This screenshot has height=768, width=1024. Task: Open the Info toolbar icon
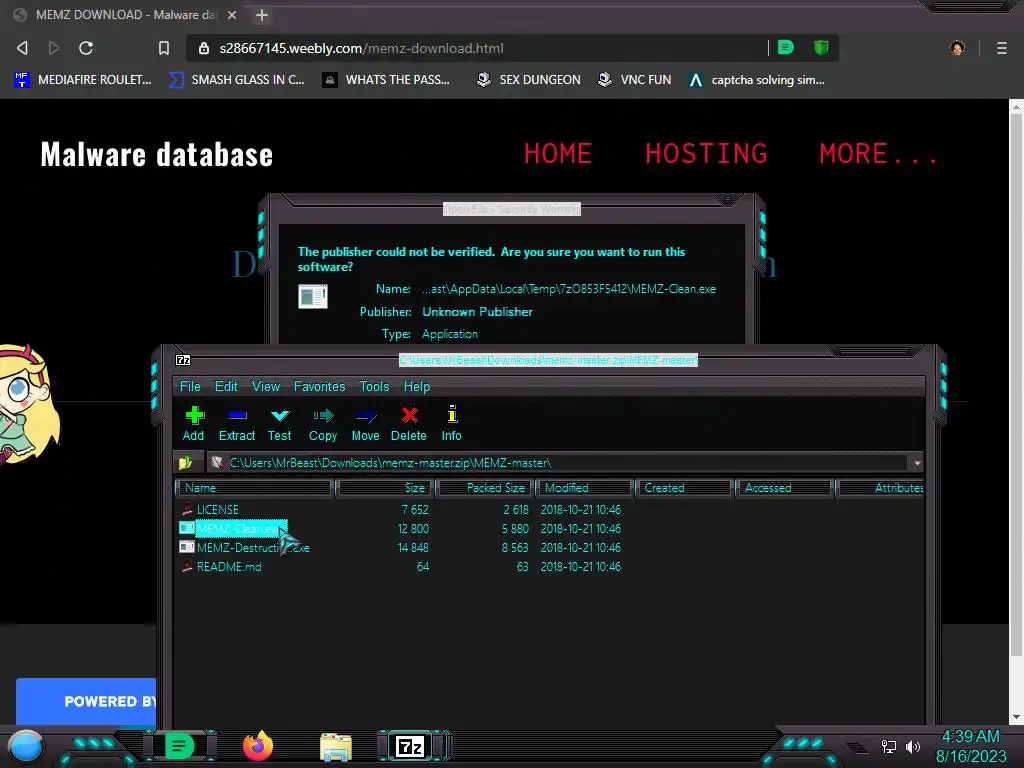tap(451, 424)
